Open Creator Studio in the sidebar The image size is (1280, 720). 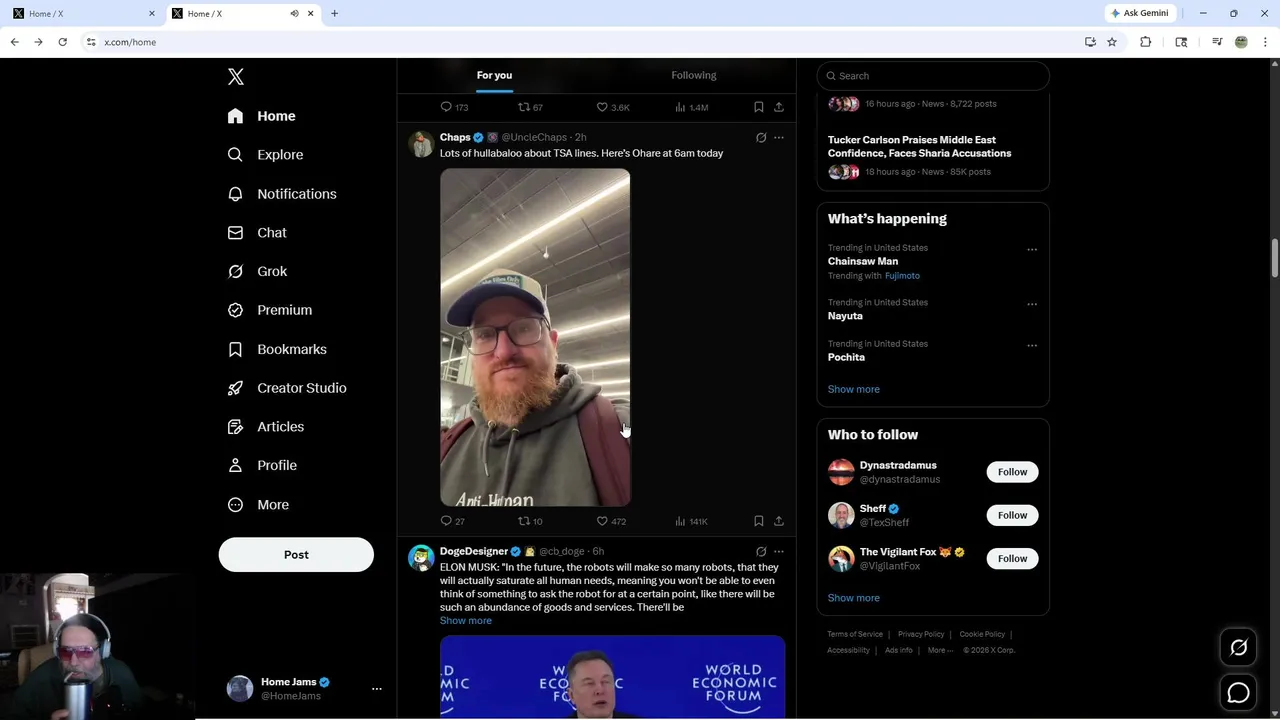point(287,388)
